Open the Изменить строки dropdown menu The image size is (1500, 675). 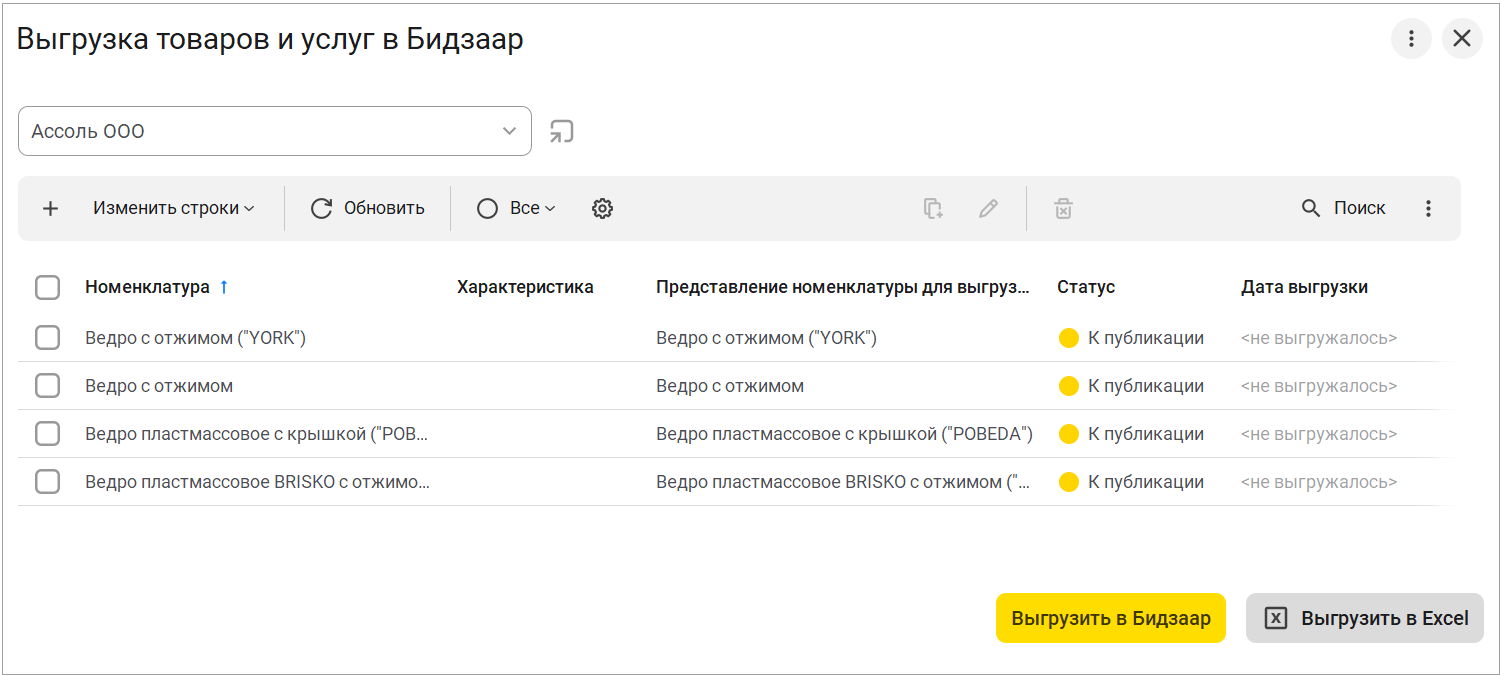174,208
